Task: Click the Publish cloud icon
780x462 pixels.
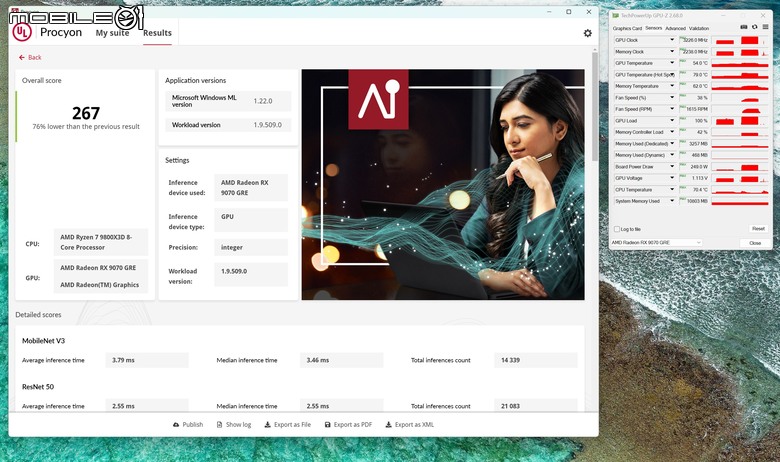Action: pos(176,425)
